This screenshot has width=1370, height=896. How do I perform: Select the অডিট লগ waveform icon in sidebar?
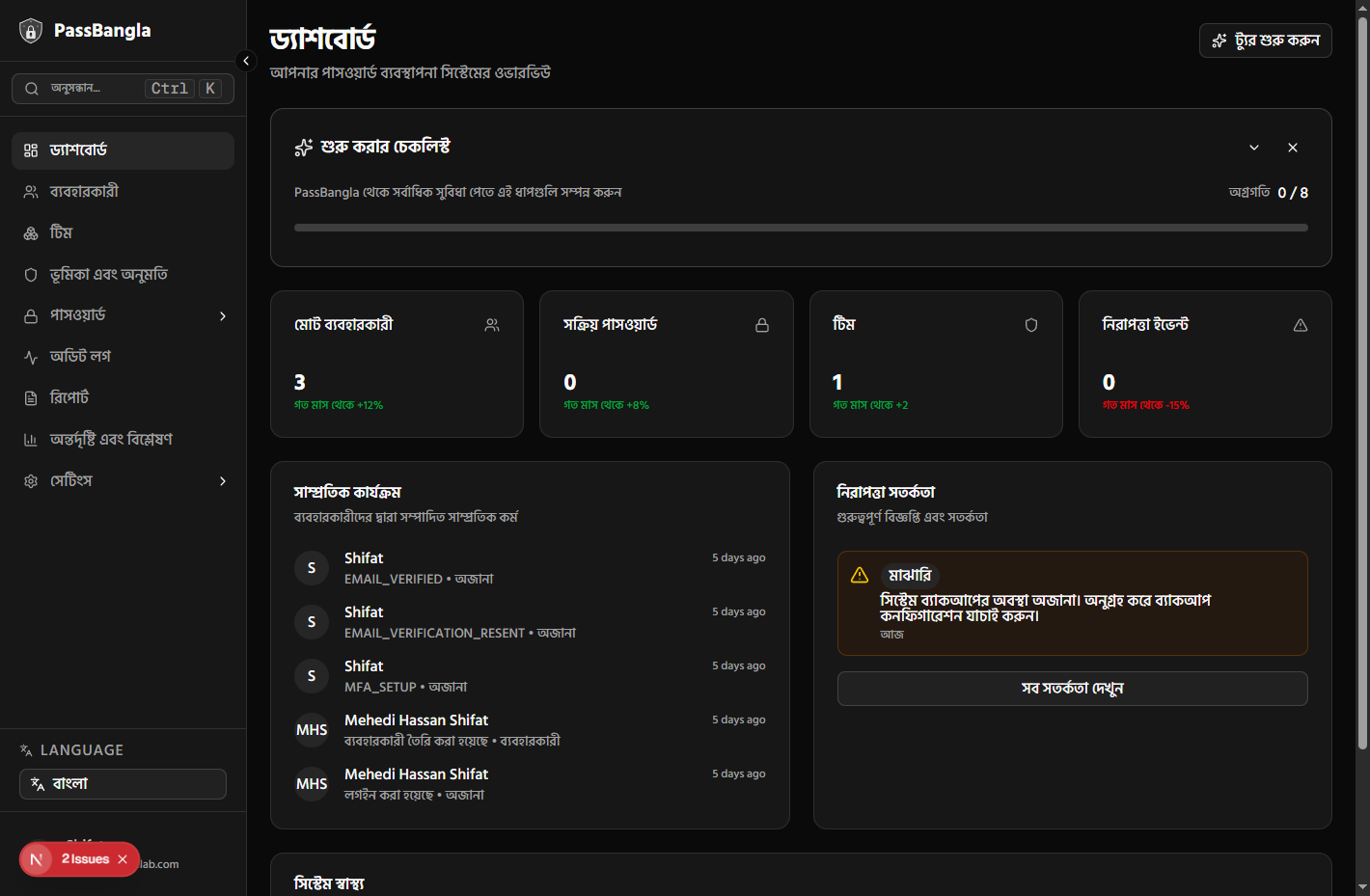(x=30, y=356)
